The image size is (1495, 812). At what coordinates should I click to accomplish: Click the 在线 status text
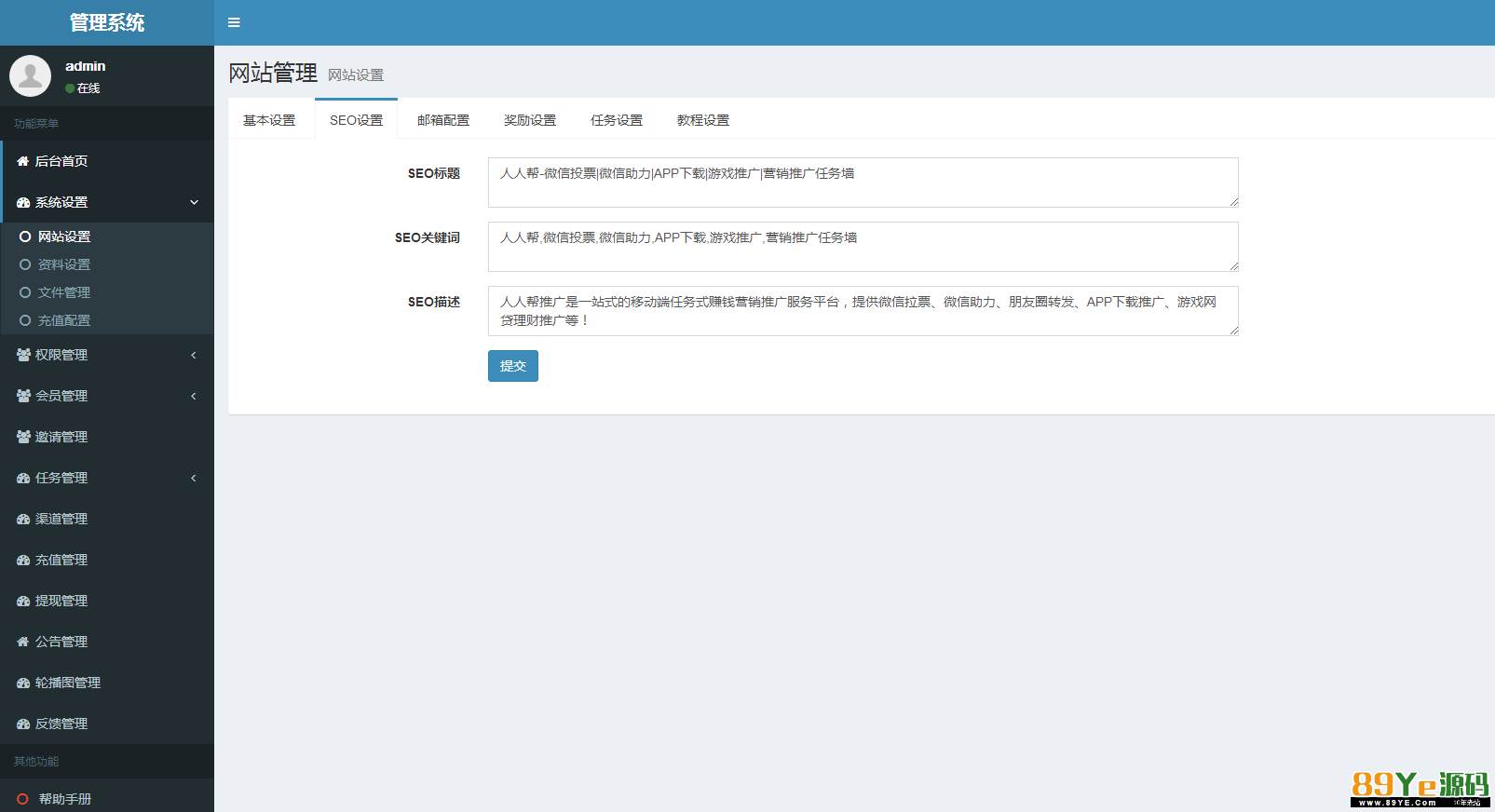point(88,88)
